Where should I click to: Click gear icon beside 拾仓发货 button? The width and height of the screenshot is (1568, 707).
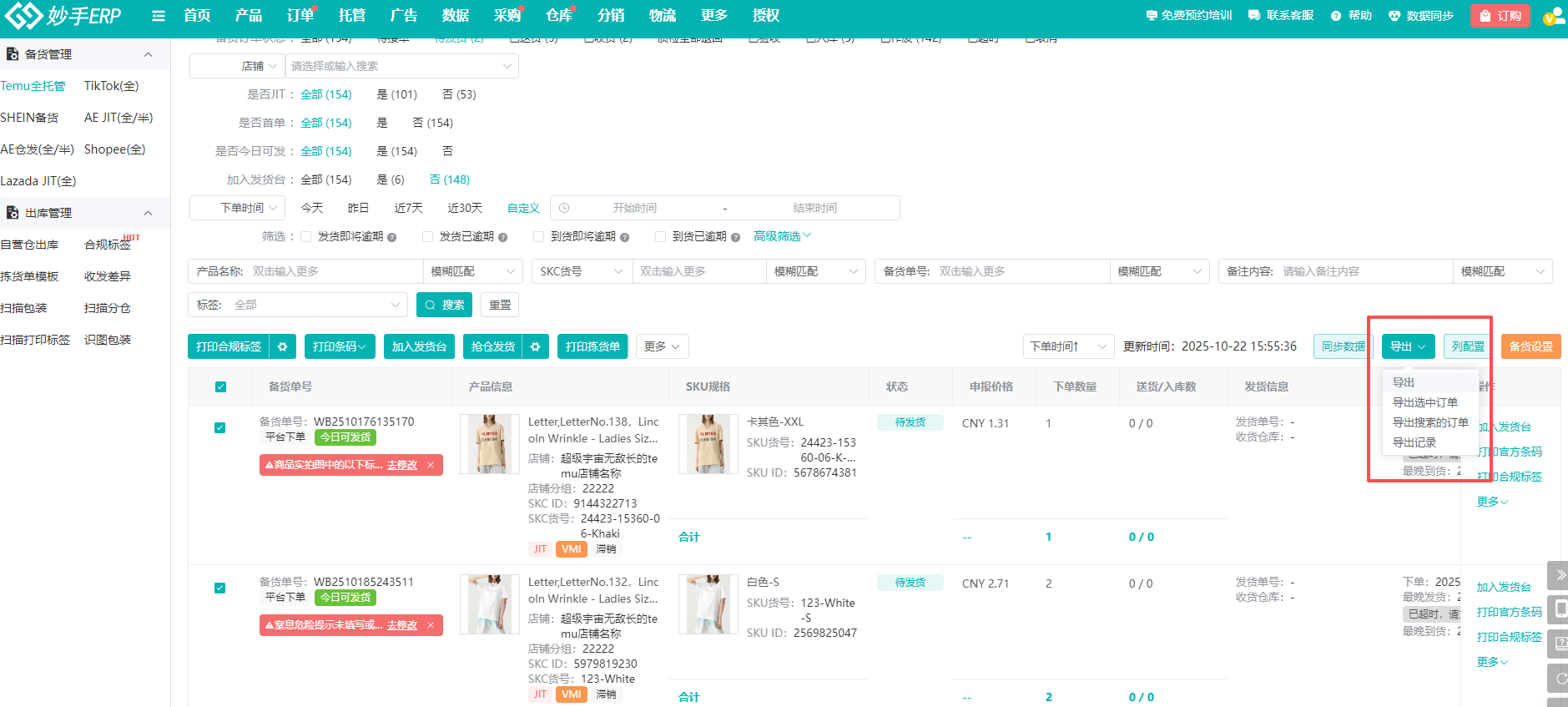pos(536,346)
